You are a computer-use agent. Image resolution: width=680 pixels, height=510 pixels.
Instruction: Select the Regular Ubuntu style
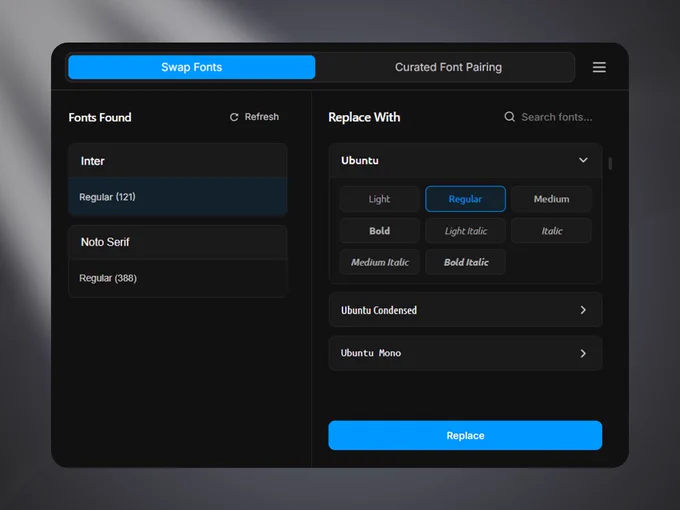tap(465, 199)
